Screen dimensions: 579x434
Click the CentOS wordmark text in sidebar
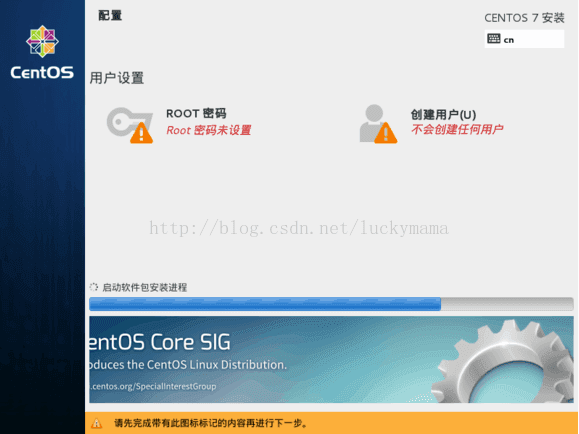[x=42, y=72]
